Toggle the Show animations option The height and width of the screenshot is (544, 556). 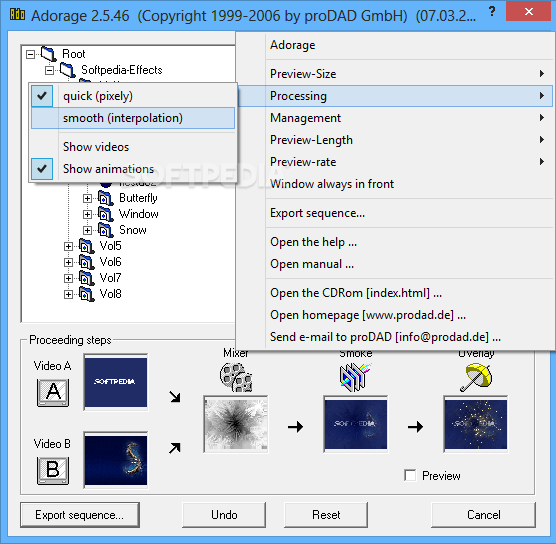tap(133, 169)
